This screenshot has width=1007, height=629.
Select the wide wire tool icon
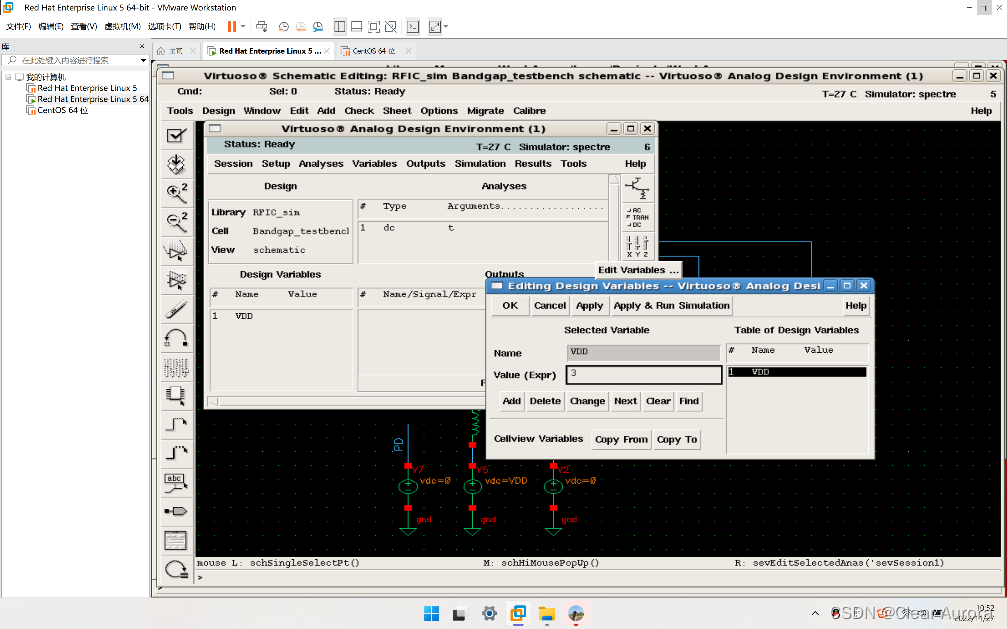click(176, 453)
